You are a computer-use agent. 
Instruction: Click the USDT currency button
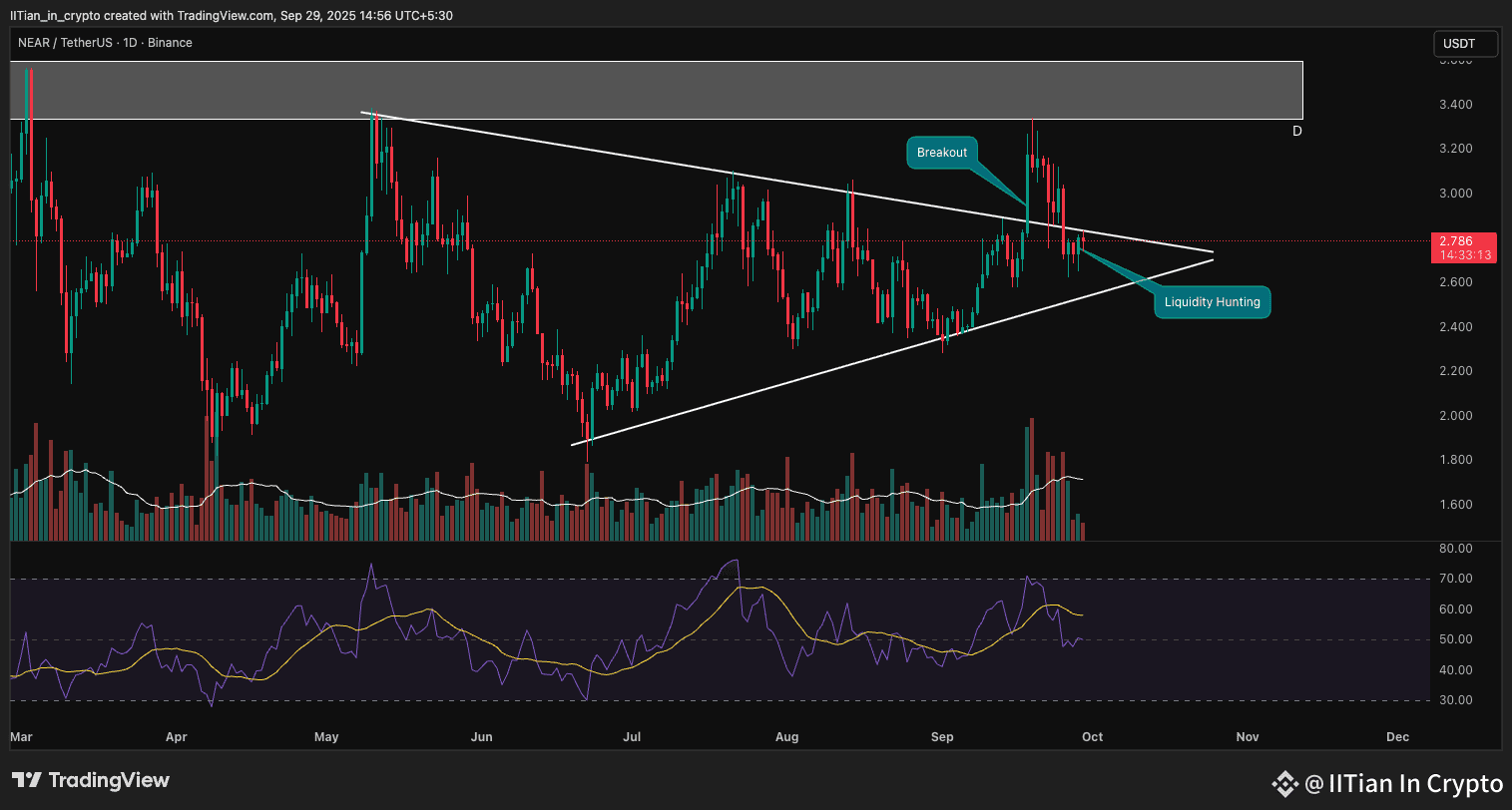click(x=1467, y=44)
